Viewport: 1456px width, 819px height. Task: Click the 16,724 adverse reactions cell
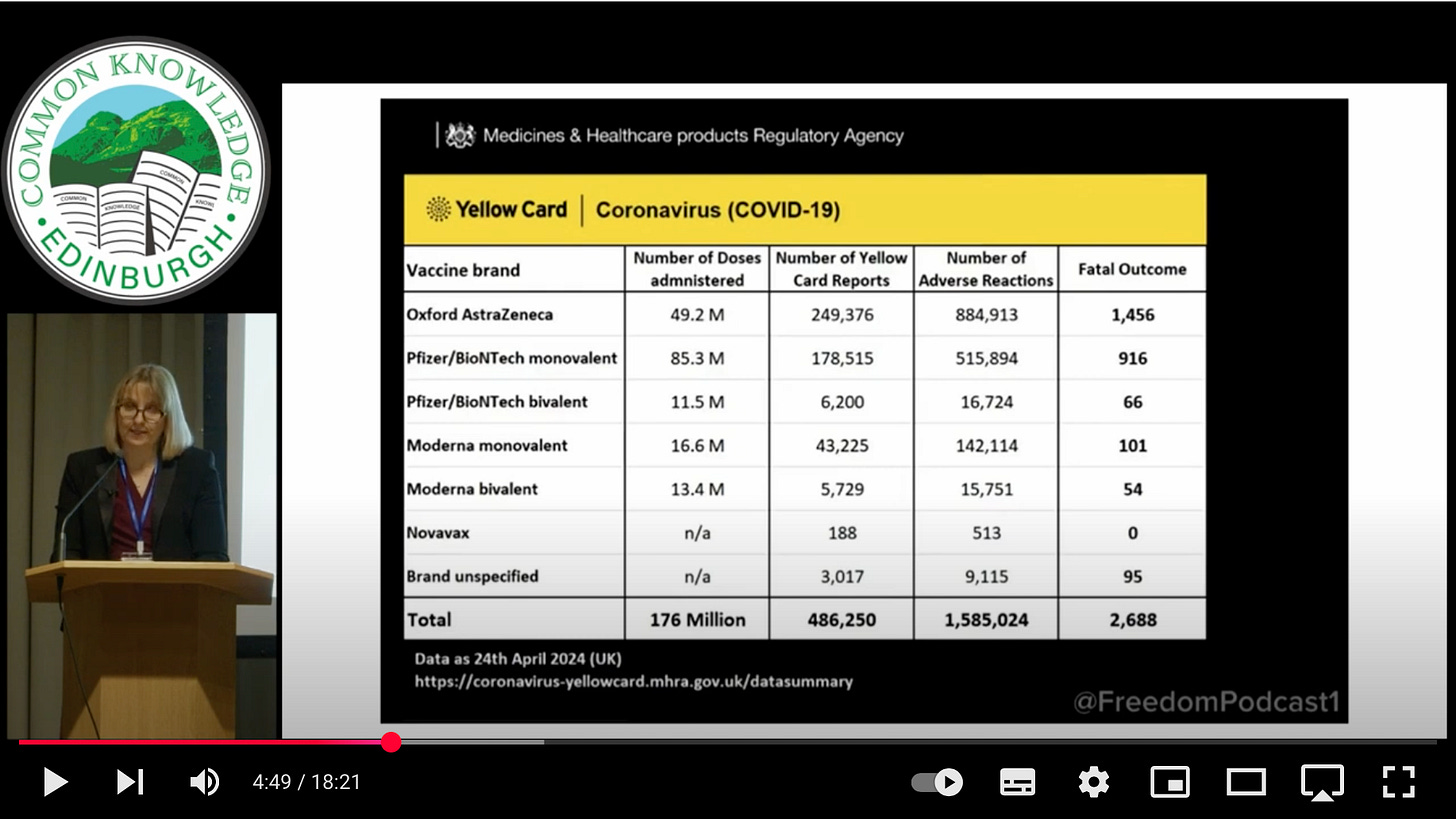pyautogui.click(x=986, y=402)
